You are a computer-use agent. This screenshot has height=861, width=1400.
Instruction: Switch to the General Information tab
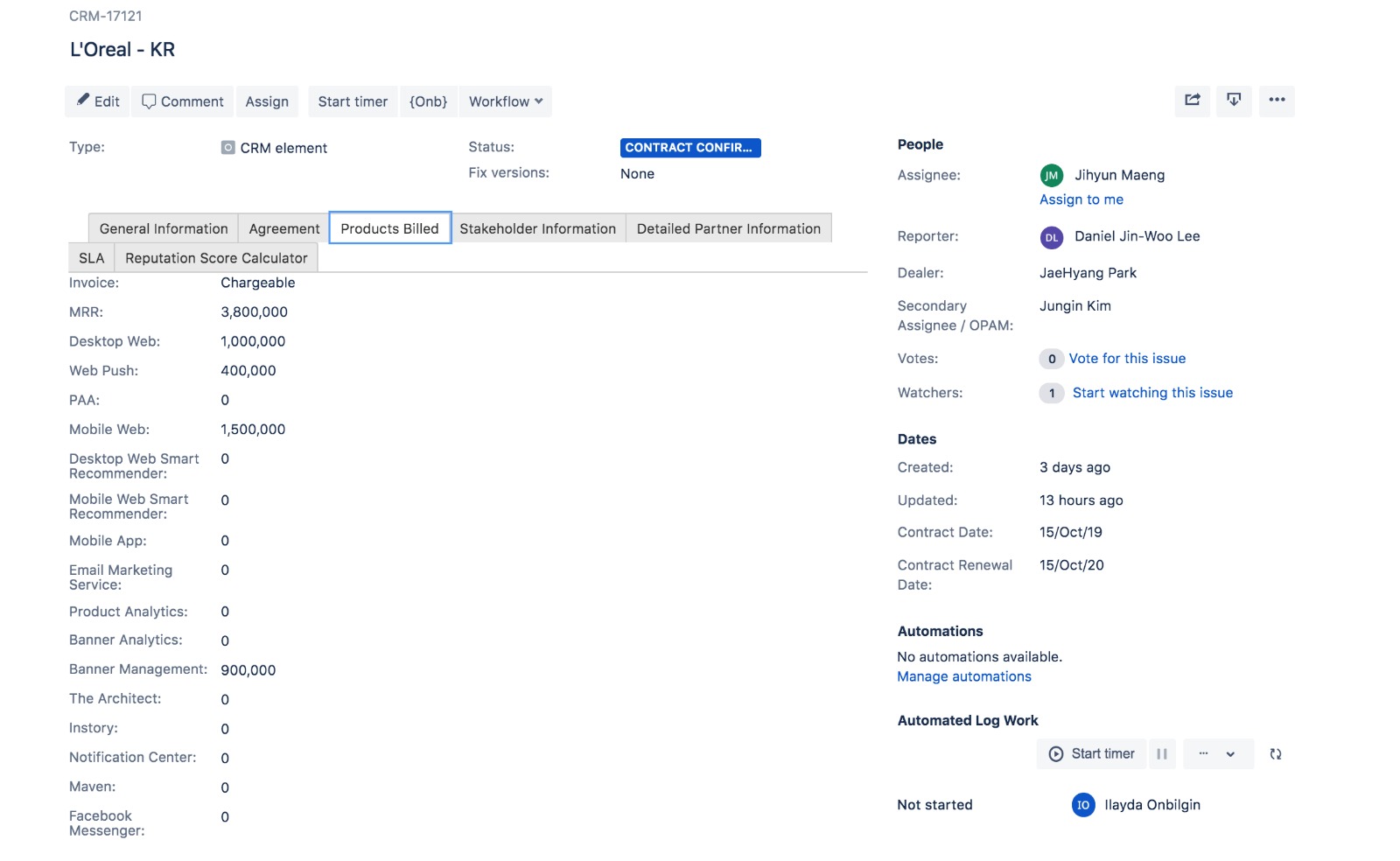[x=164, y=228]
